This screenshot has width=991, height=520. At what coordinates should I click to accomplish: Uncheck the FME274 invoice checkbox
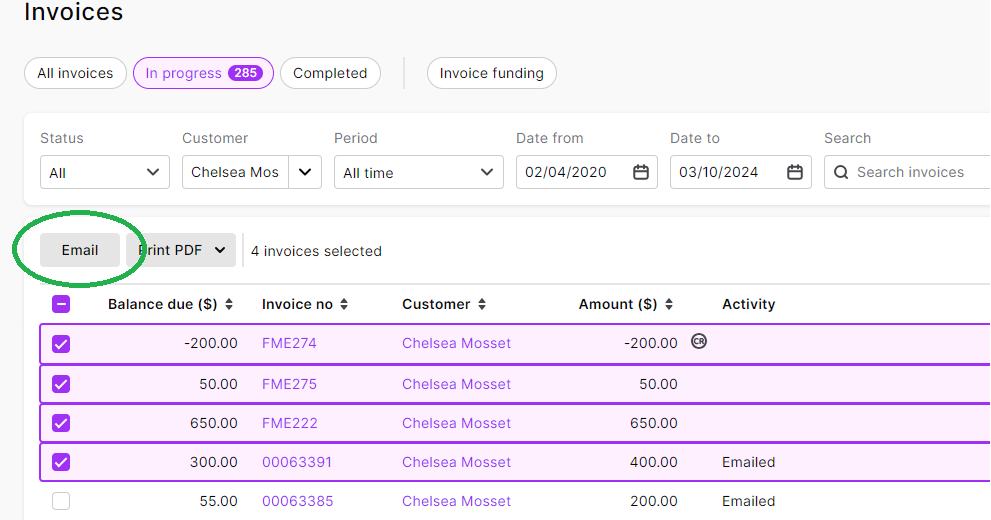click(x=61, y=344)
